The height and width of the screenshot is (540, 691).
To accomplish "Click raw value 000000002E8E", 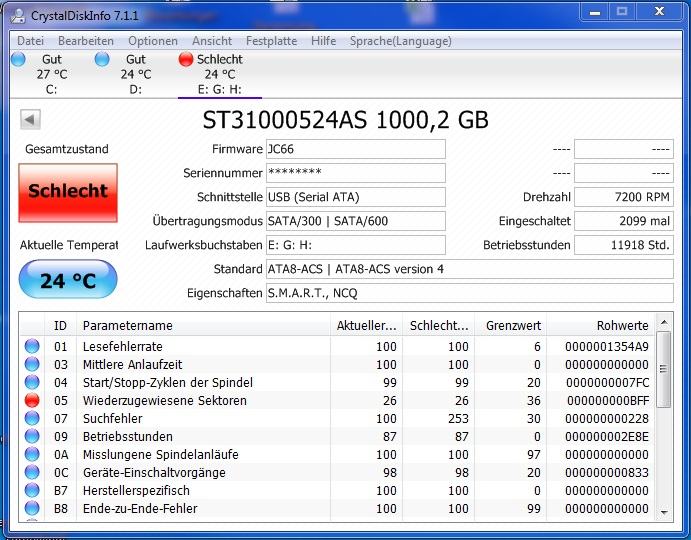I will tap(607, 436).
